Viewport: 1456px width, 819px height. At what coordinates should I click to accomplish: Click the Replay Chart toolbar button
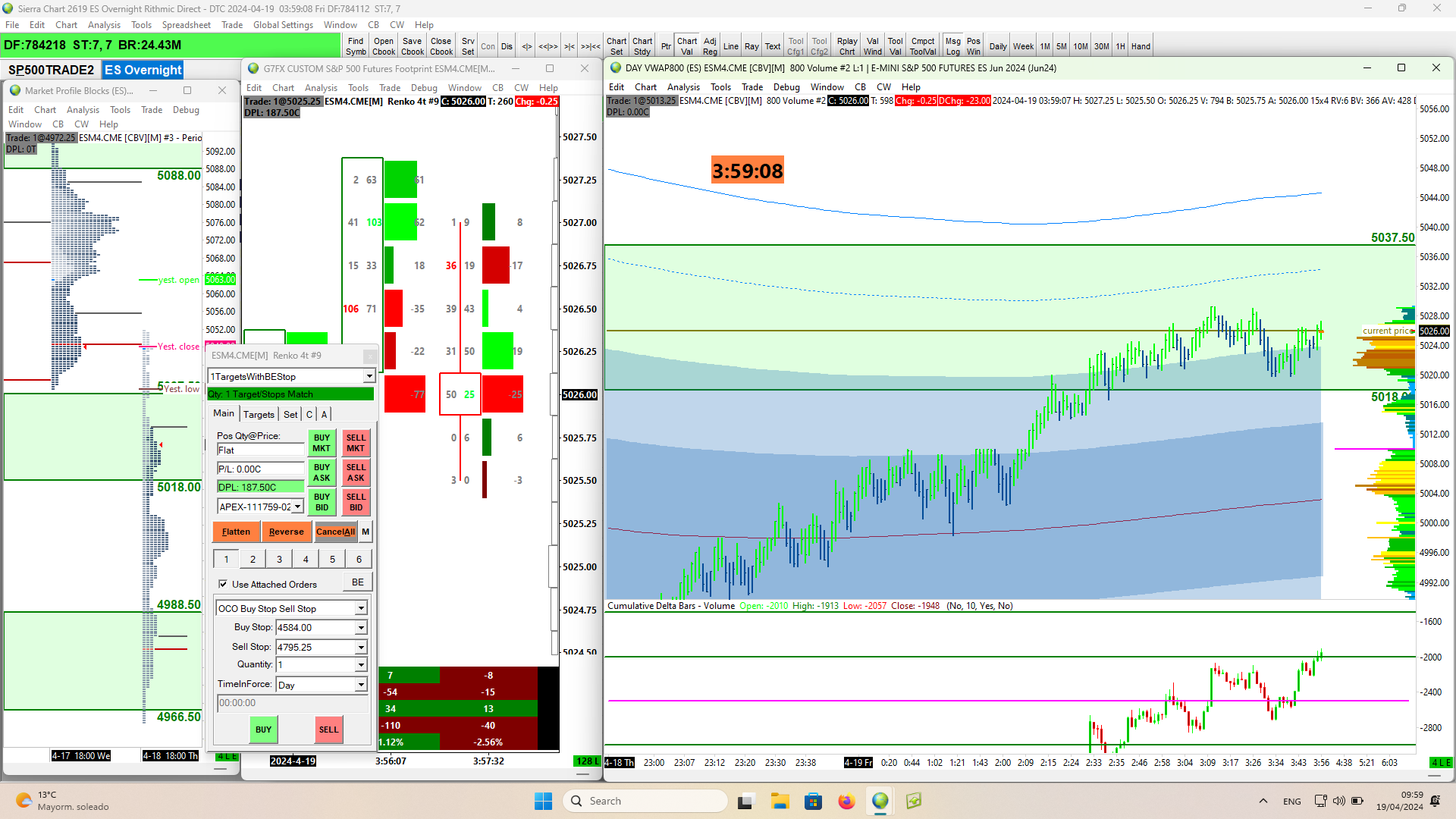pos(847,46)
